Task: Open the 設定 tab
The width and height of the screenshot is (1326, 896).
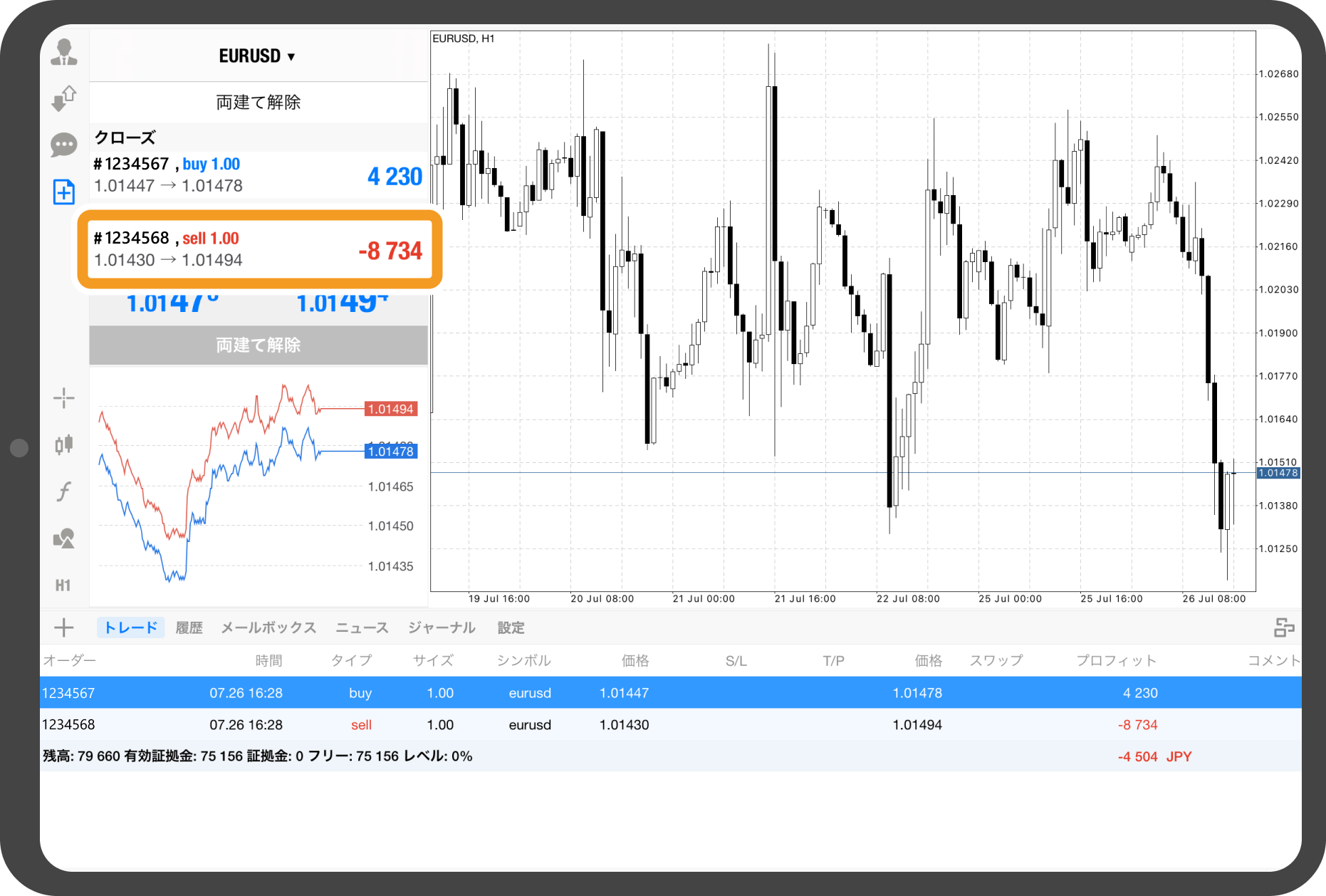Action: (x=511, y=627)
